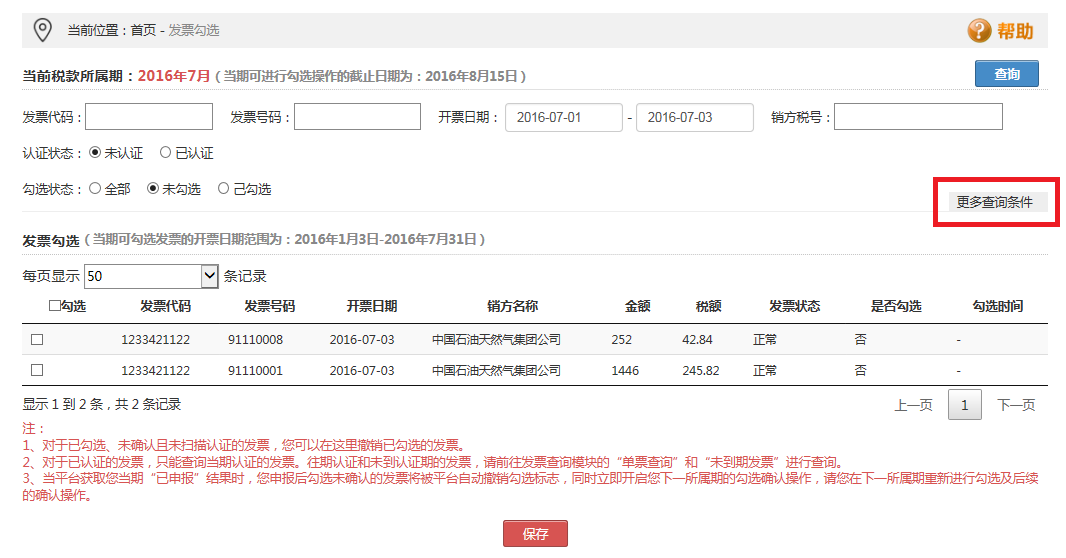Click 发票勾选 breadcrumb text
The height and width of the screenshot is (558, 1066).
pyautogui.click(x=194, y=31)
